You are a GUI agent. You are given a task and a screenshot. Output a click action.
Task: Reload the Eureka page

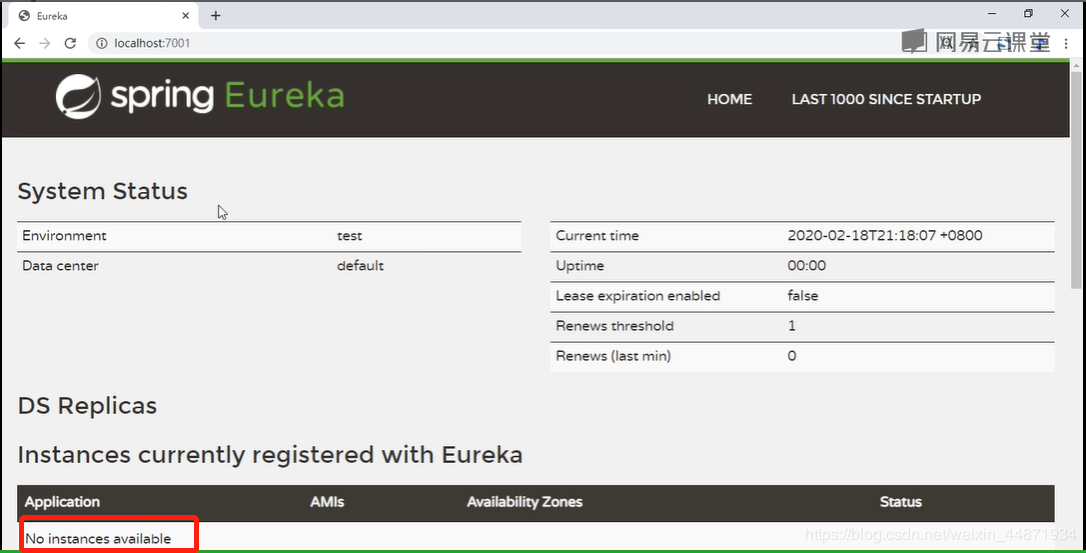tap(70, 43)
